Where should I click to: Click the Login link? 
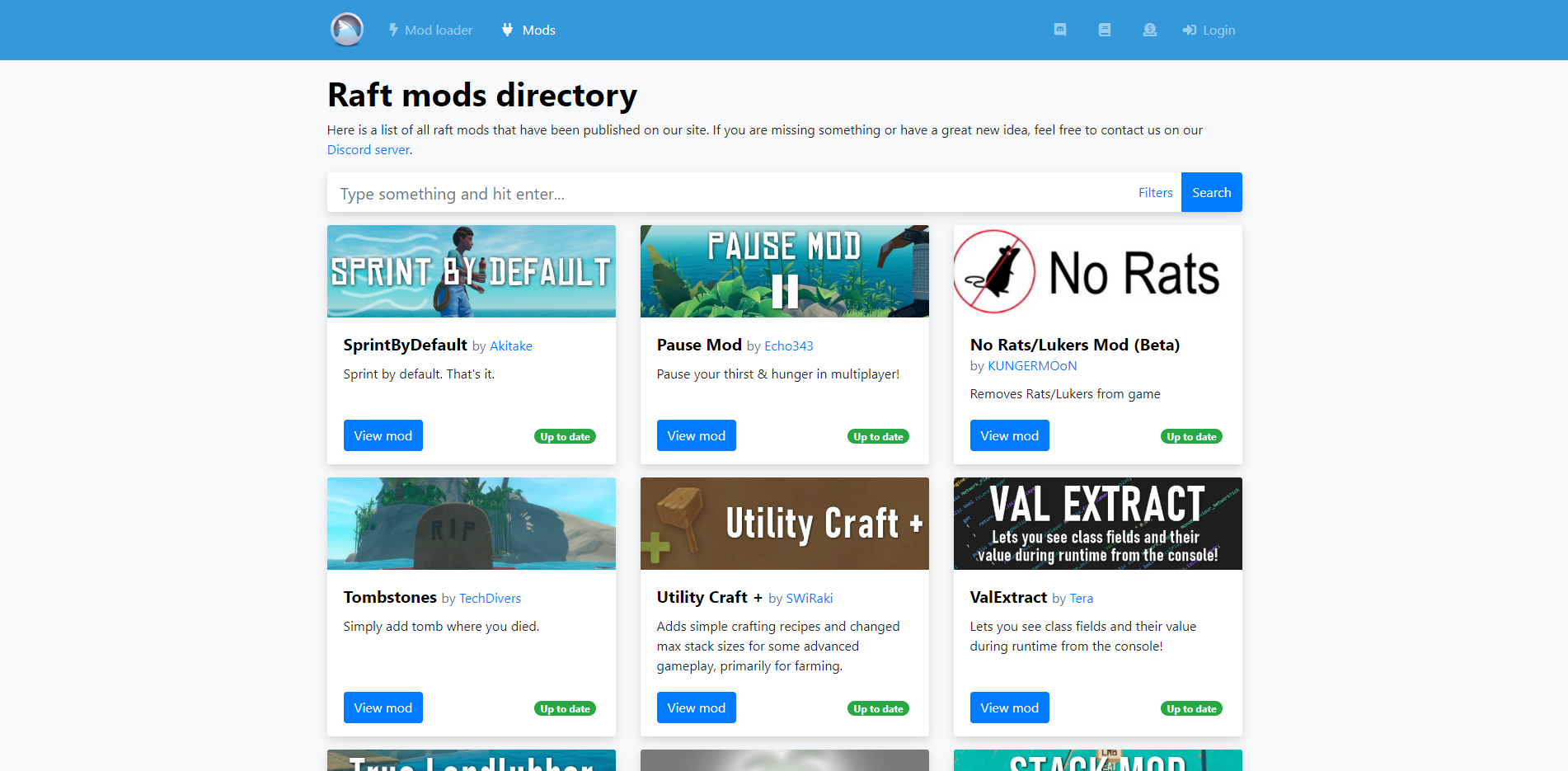1209,30
